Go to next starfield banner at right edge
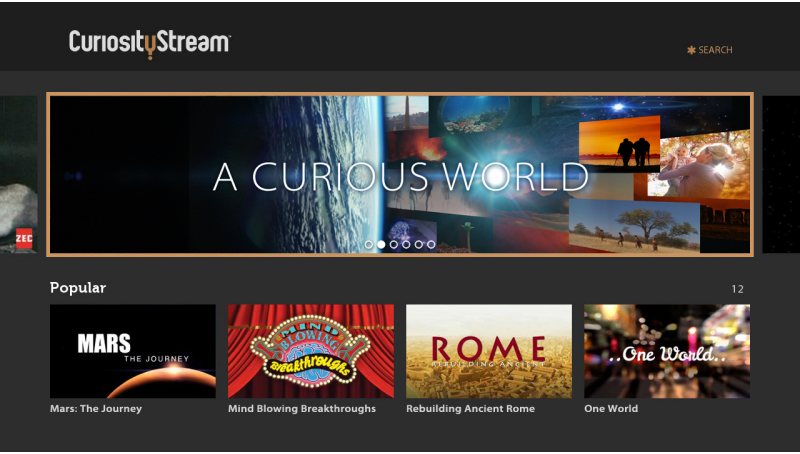800x454 pixels. pyautogui.click(x=781, y=174)
